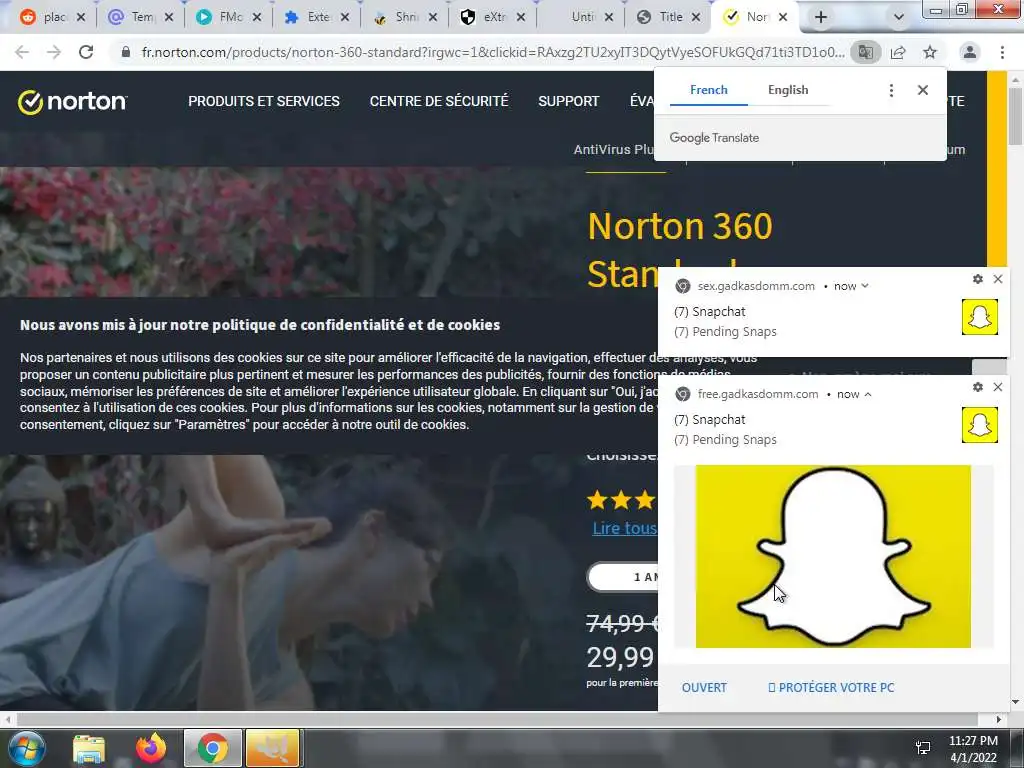Bookmark this page with the star icon

(930, 52)
